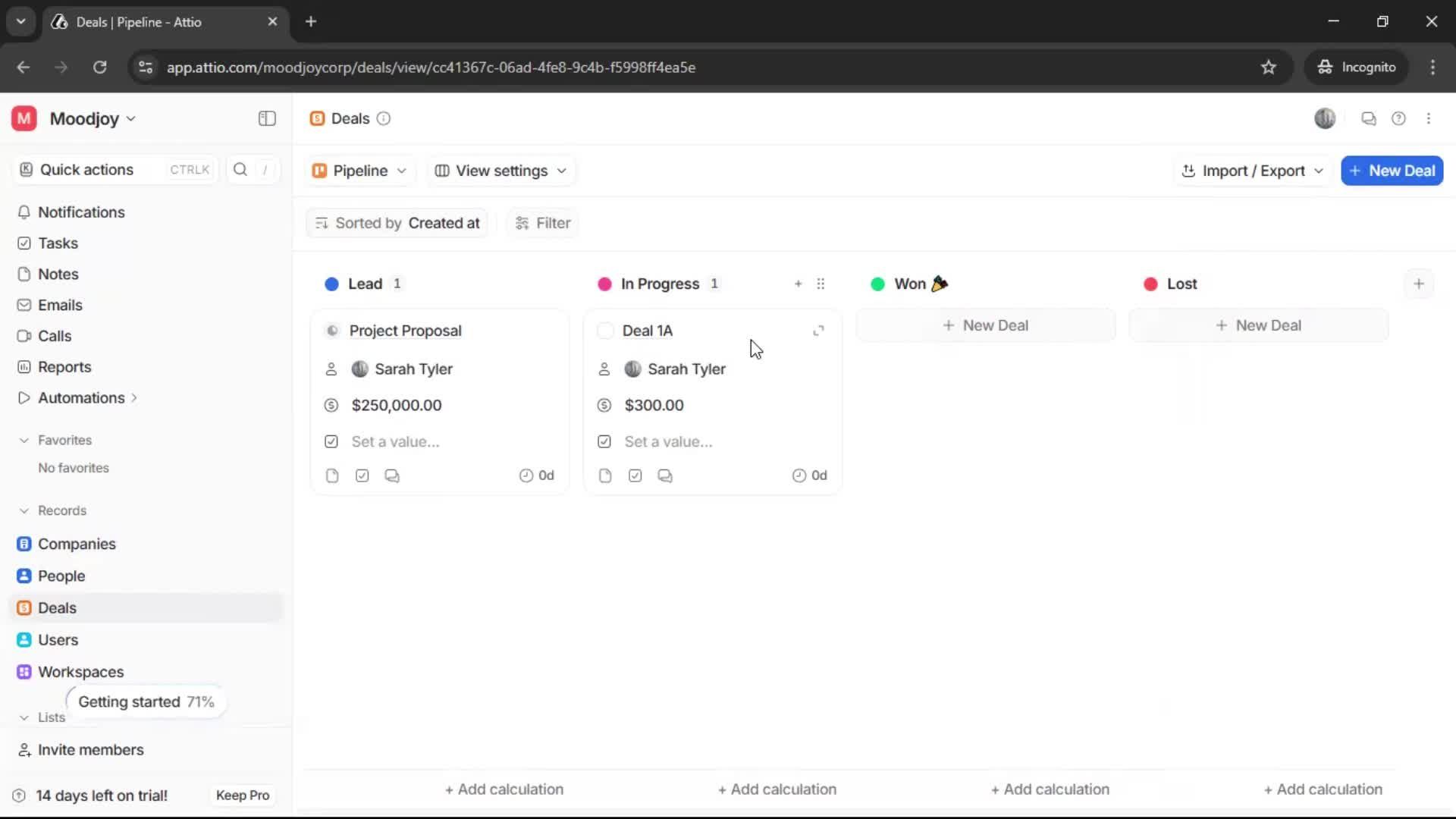Click the Keep Pro link
This screenshot has height=819, width=1456.
[242, 795]
